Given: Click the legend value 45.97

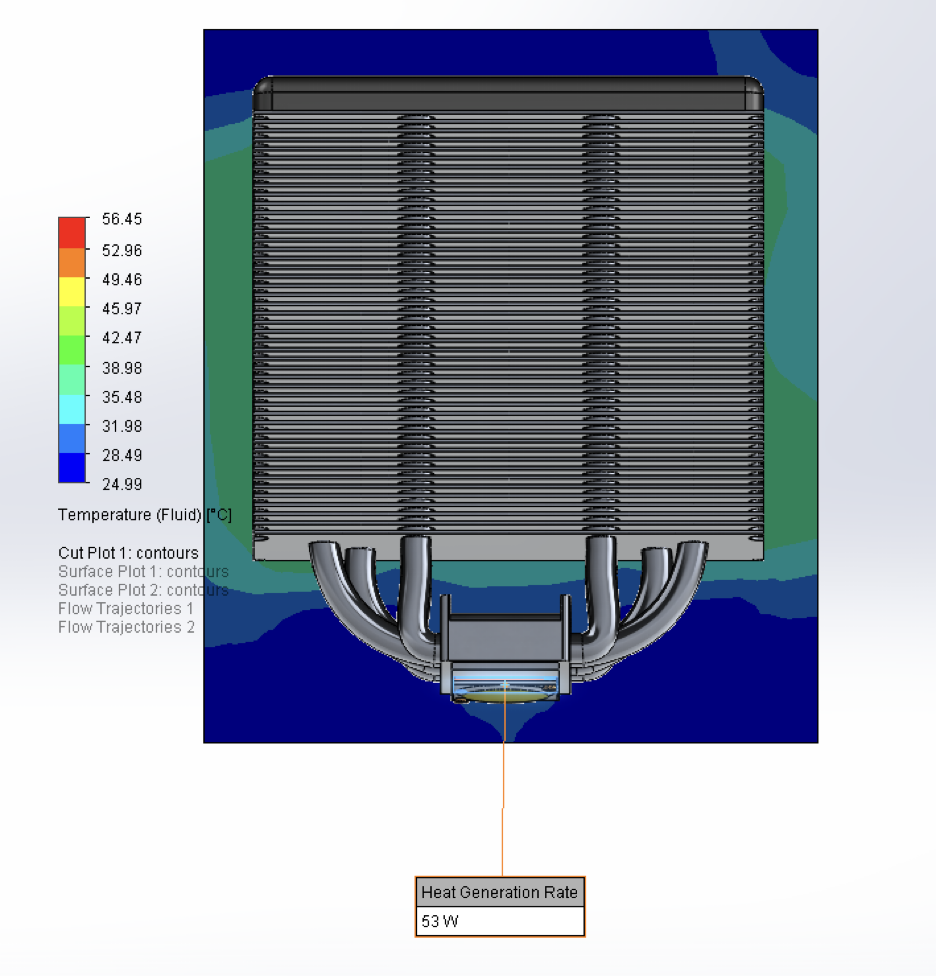Looking at the screenshot, I should (x=122, y=309).
